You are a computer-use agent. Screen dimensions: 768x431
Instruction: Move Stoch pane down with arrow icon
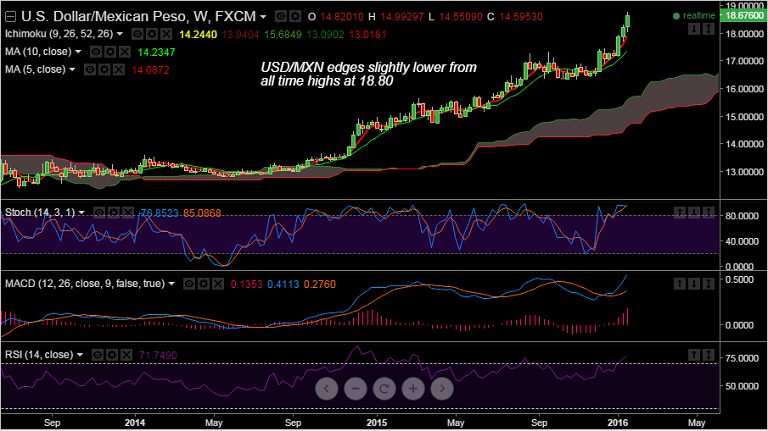[x=694, y=212]
